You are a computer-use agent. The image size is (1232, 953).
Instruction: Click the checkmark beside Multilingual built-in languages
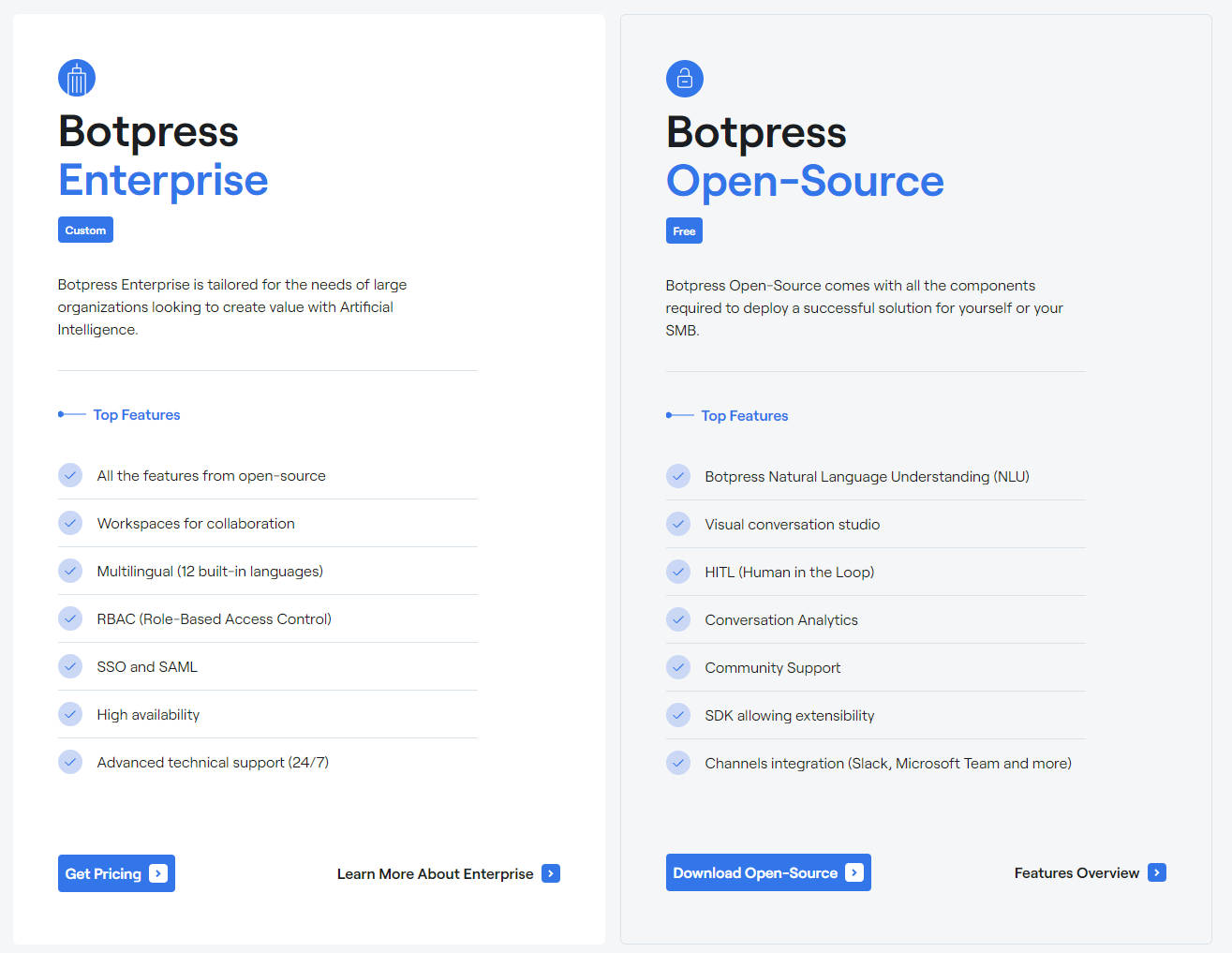70,571
